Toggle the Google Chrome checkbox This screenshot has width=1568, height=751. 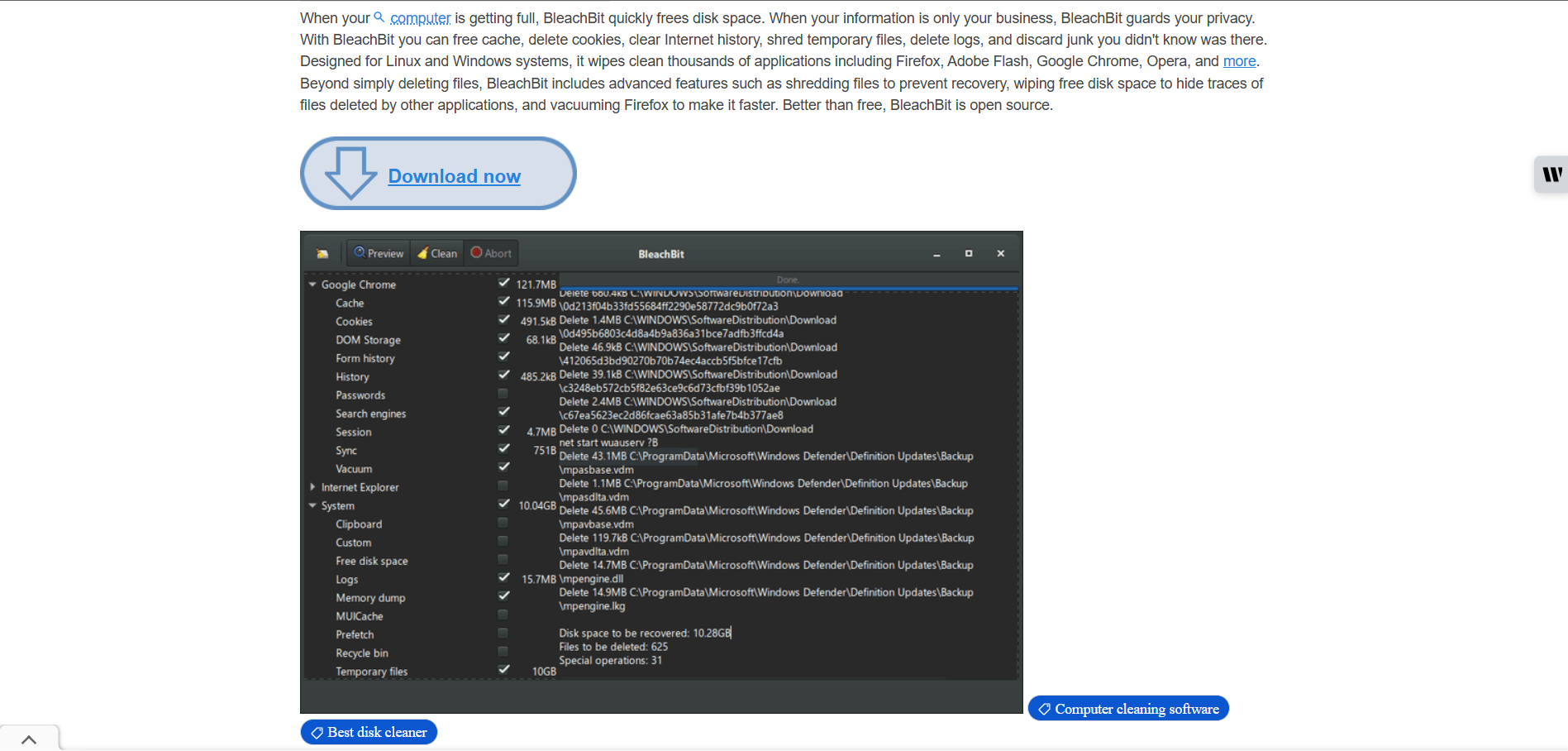tap(503, 283)
